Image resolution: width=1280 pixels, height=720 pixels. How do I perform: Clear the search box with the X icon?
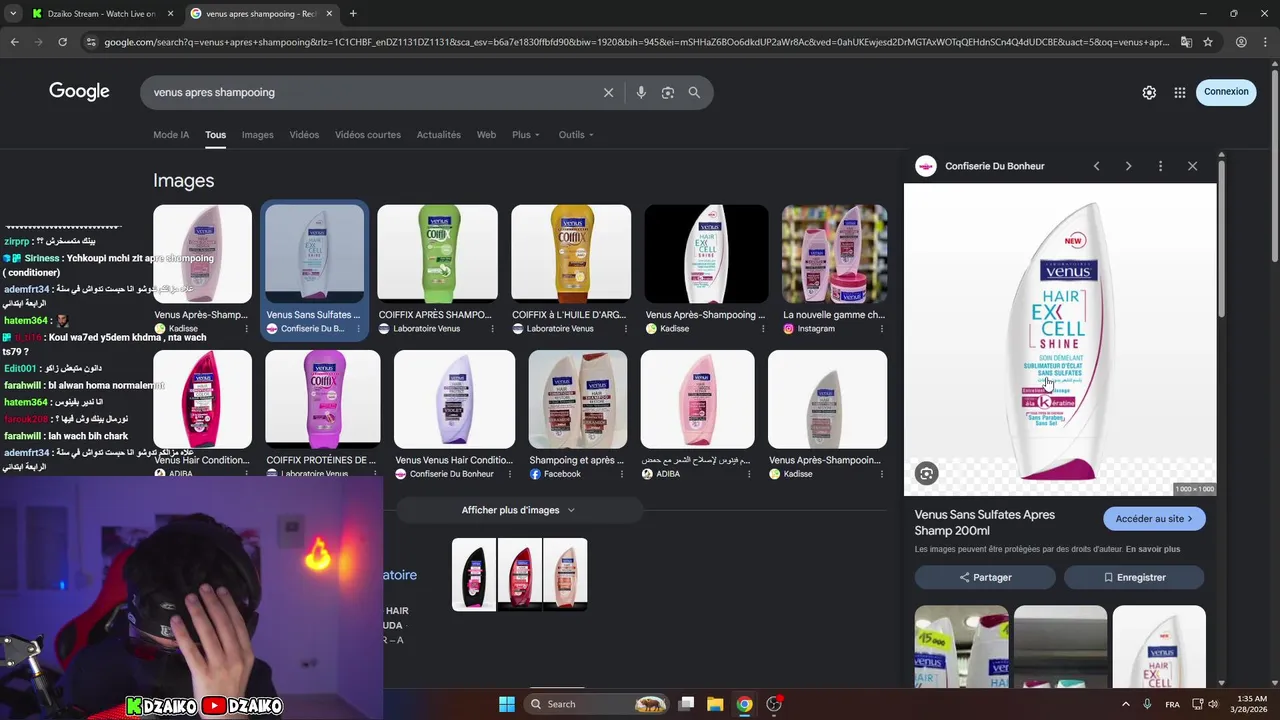pyautogui.click(x=608, y=92)
